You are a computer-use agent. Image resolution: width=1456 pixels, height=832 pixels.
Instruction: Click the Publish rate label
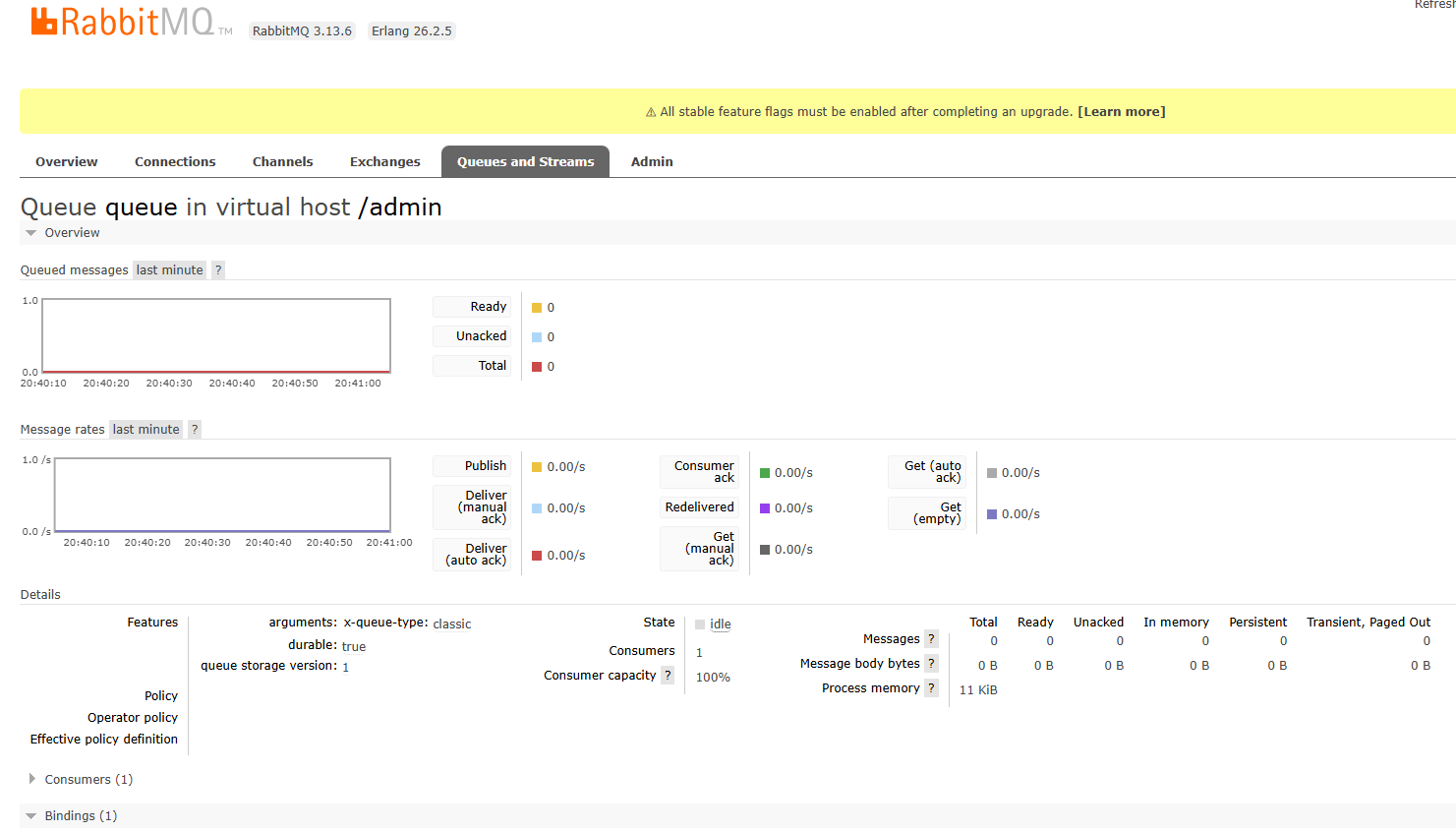472,466
